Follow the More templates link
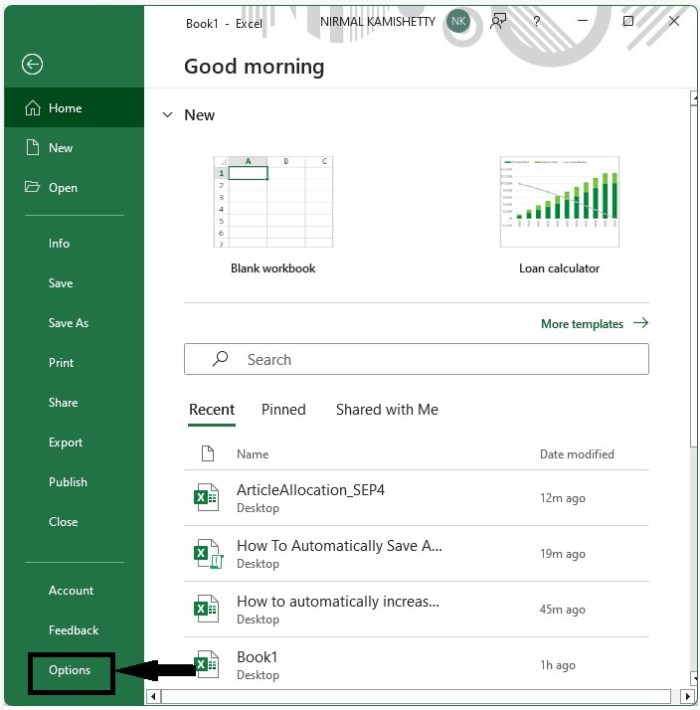The image size is (700, 710). 595,324
